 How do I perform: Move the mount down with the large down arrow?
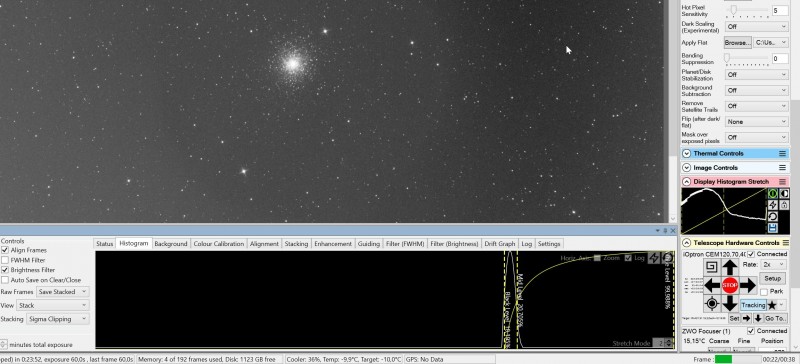(730, 304)
